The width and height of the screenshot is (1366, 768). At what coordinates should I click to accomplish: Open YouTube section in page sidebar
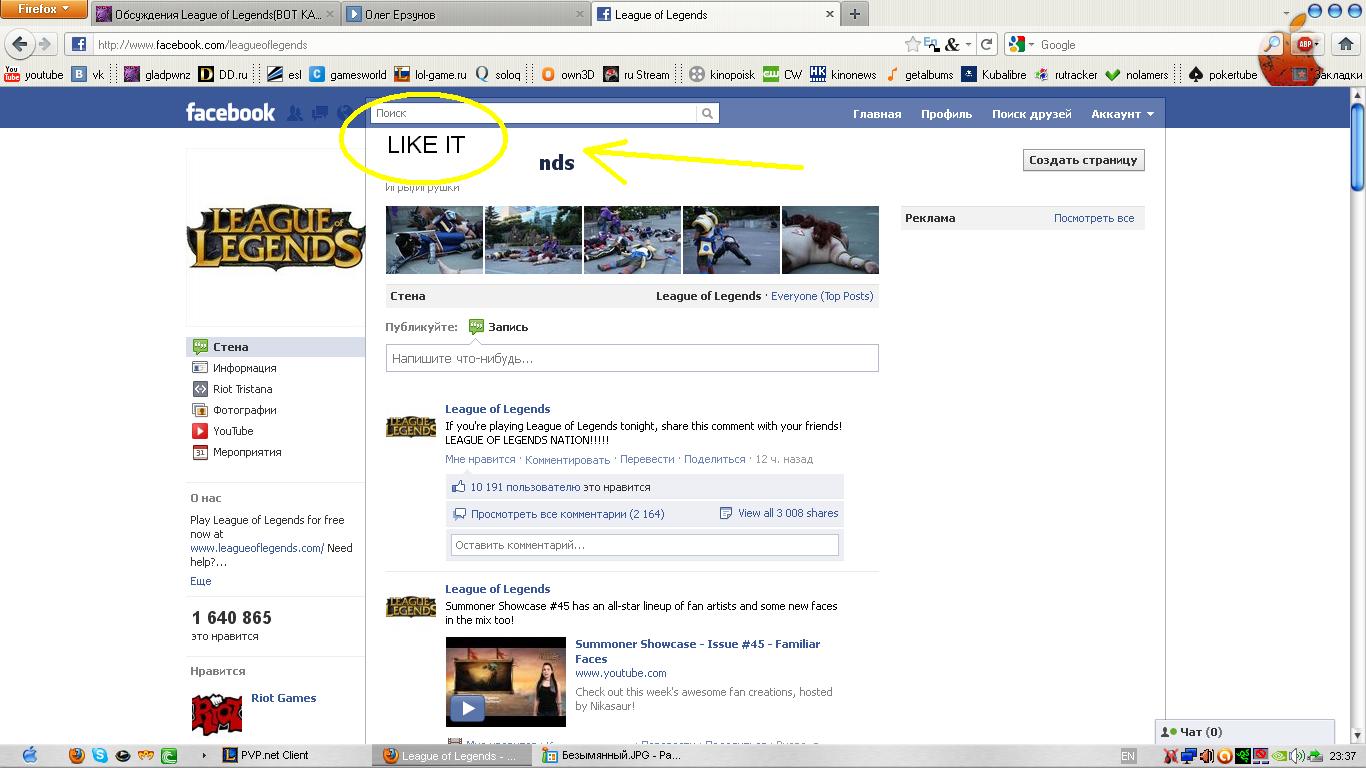click(232, 431)
